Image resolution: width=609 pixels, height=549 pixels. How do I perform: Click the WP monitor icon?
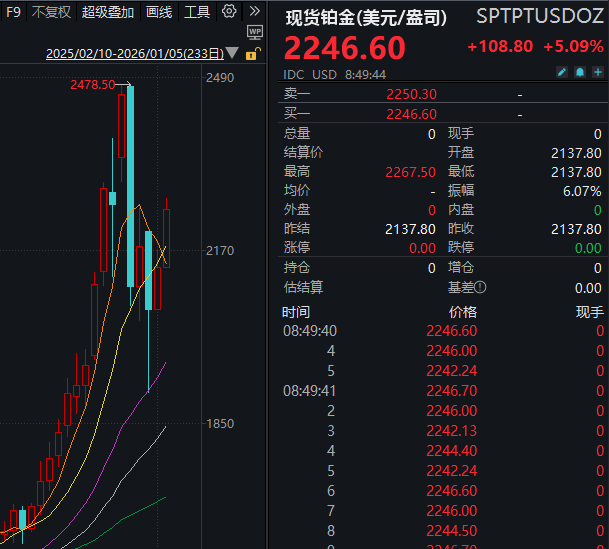pyautogui.click(x=254, y=32)
